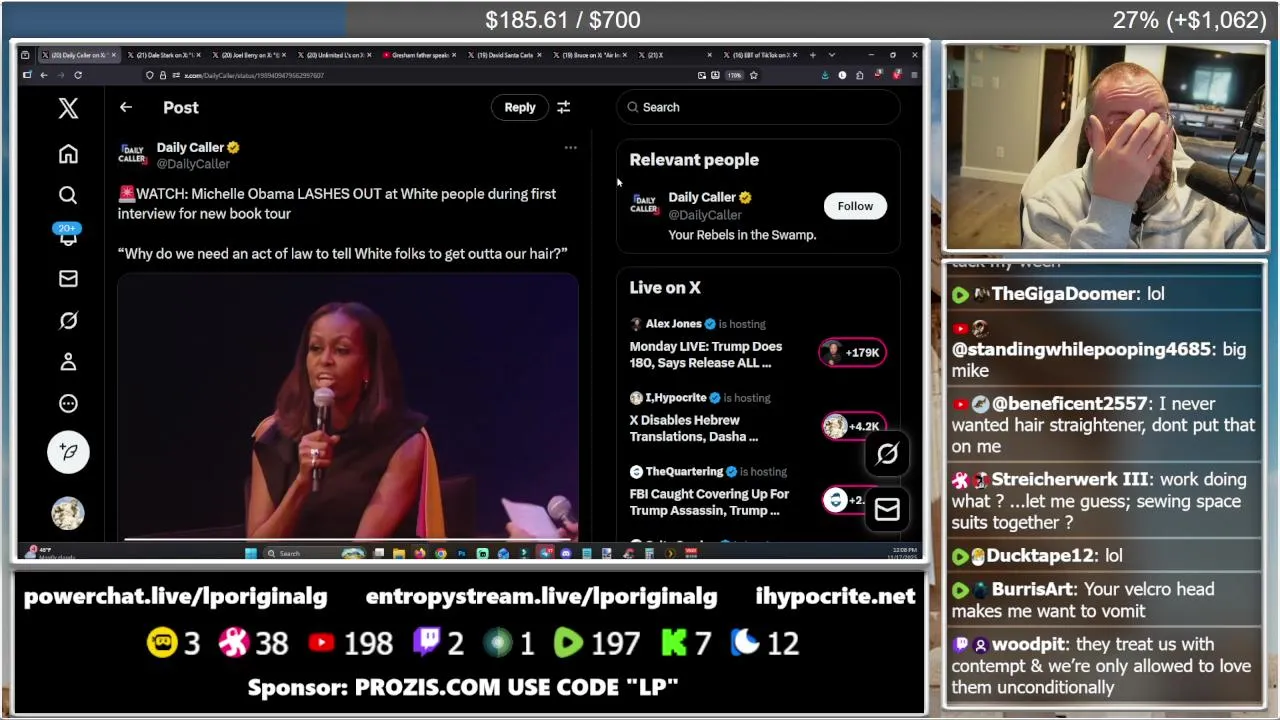Switch to the Joel Berry browser tab
1280x720 pixels.
tap(247, 55)
